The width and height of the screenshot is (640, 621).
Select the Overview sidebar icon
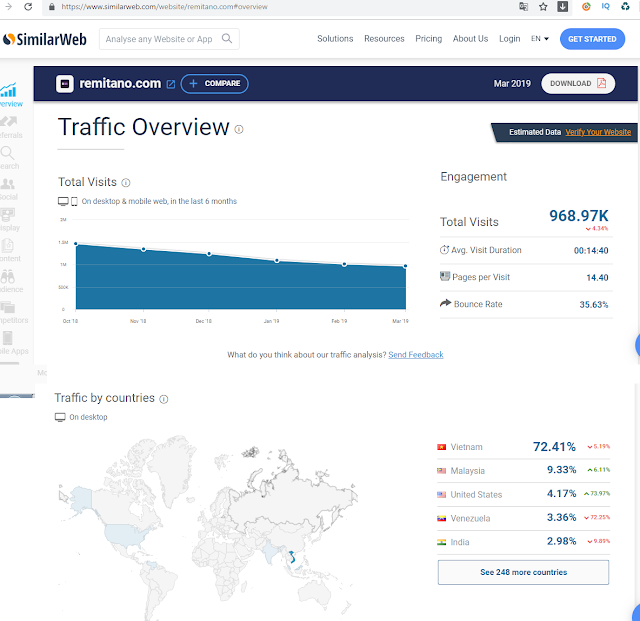9,90
